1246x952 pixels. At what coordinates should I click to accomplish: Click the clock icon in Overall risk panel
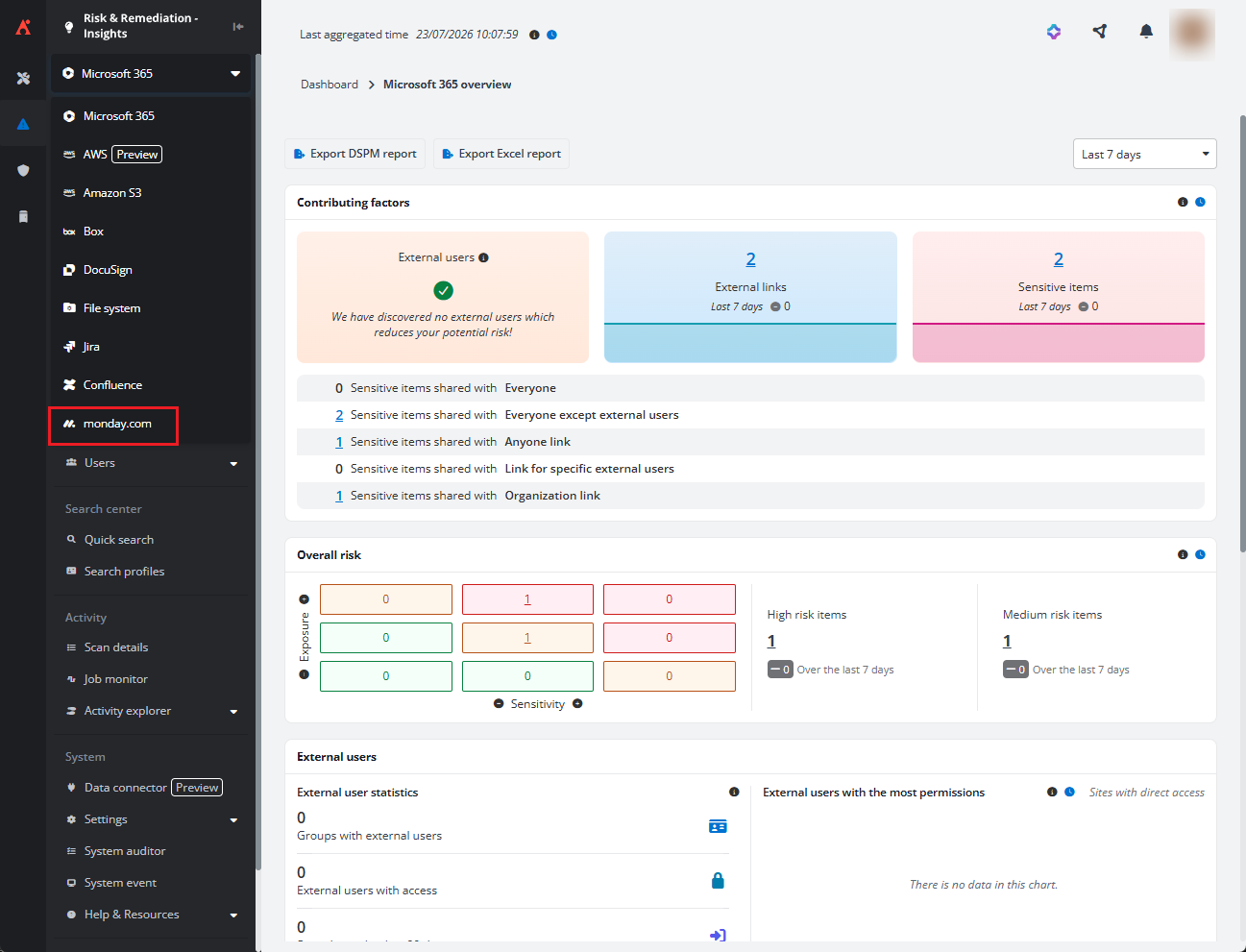(1200, 554)
